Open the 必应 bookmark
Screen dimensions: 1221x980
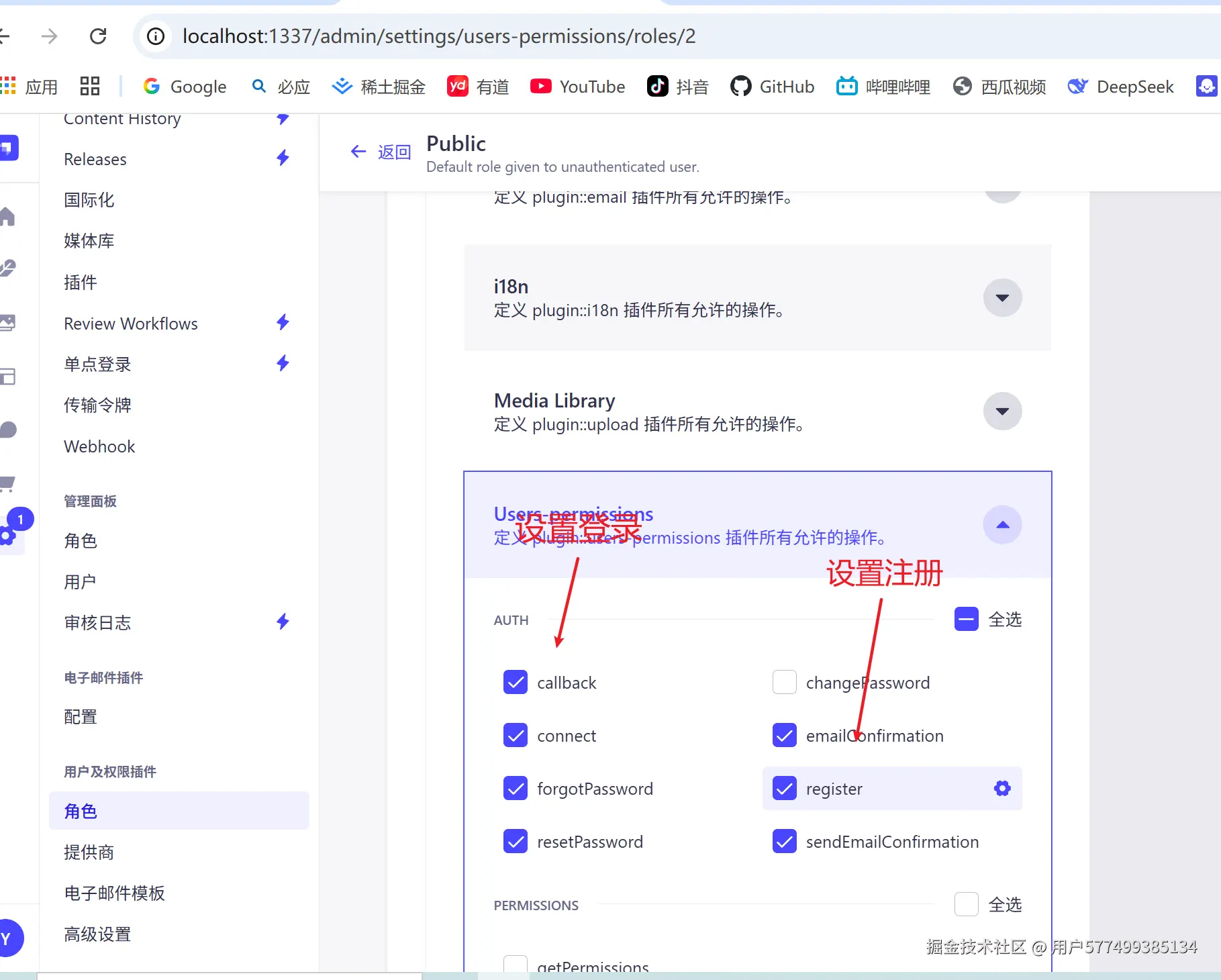coord(281,87)
